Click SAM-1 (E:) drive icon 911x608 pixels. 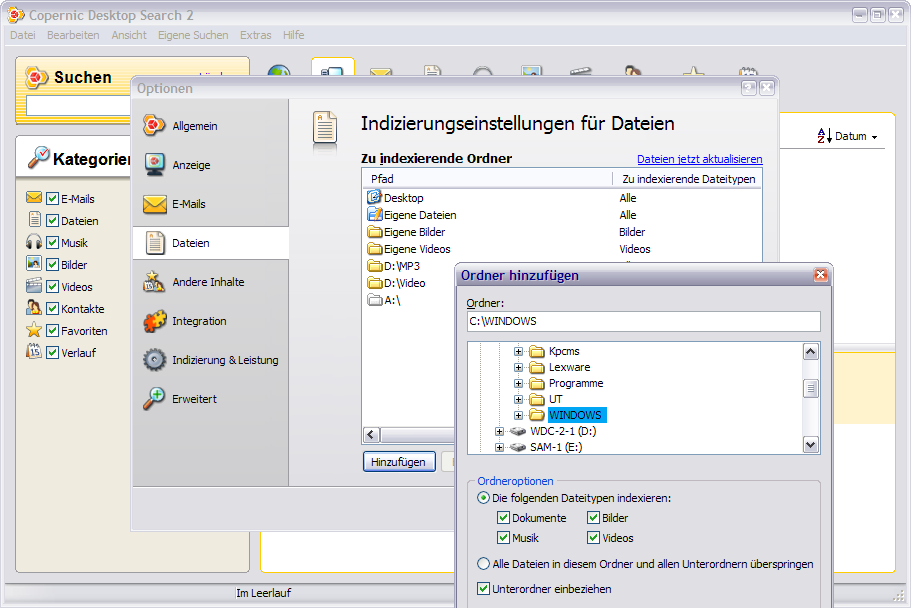coord(517,447)
